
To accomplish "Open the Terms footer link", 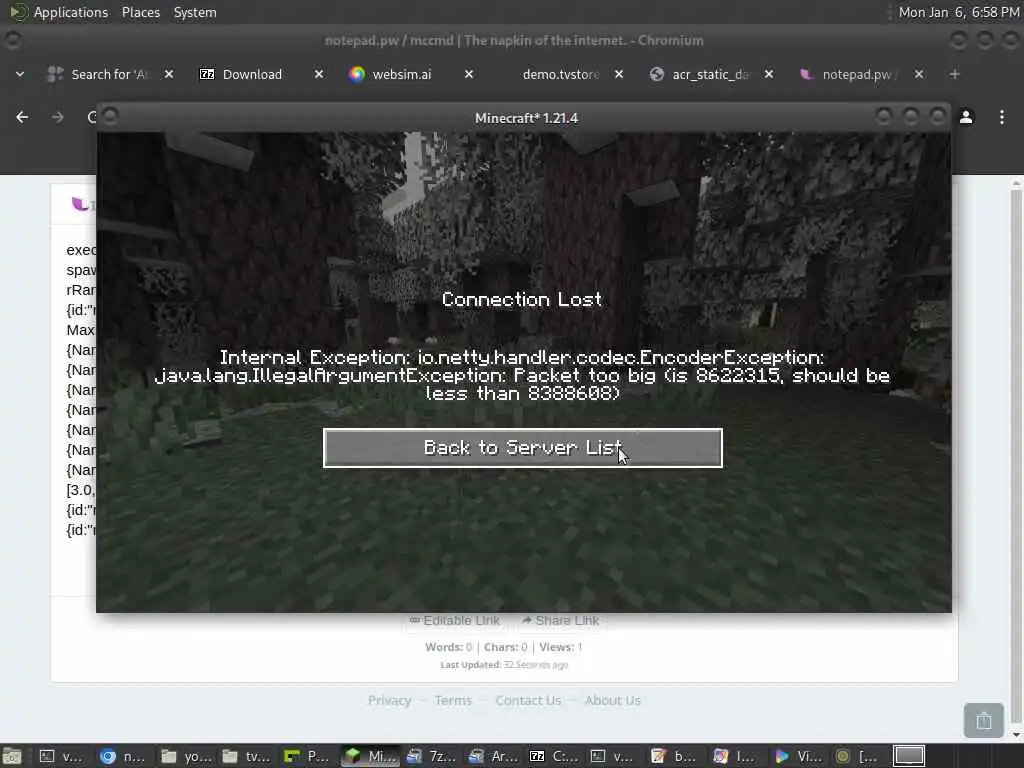I will coord(453,701).
